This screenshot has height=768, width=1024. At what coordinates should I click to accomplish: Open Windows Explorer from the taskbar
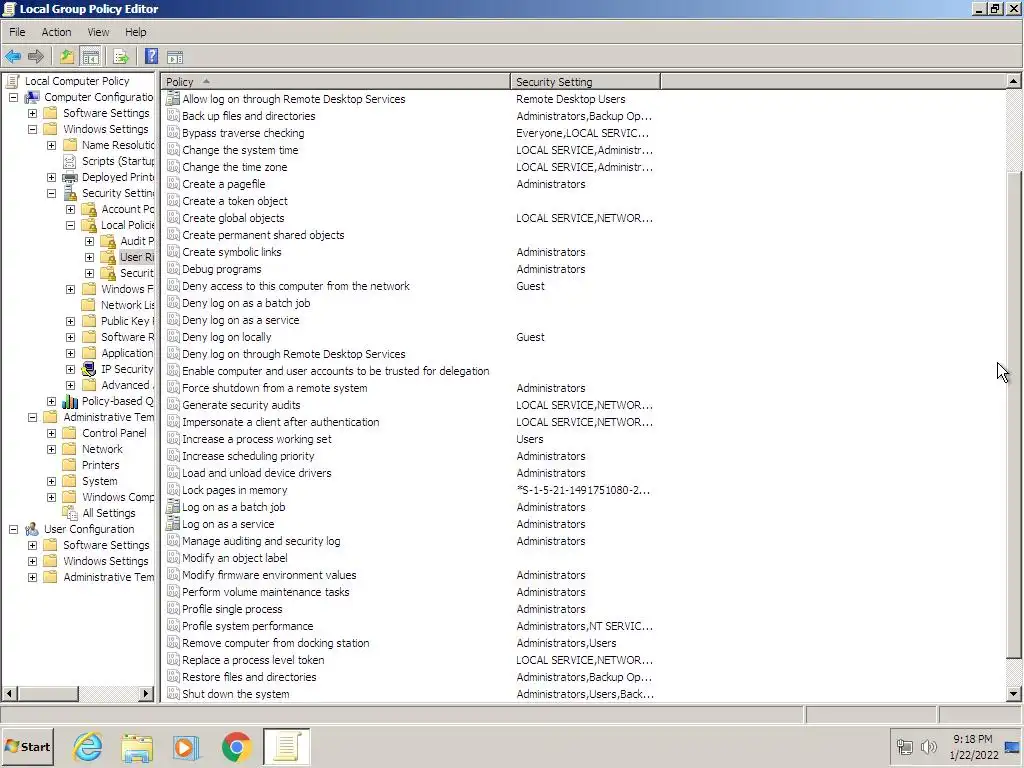click(137, 746)
